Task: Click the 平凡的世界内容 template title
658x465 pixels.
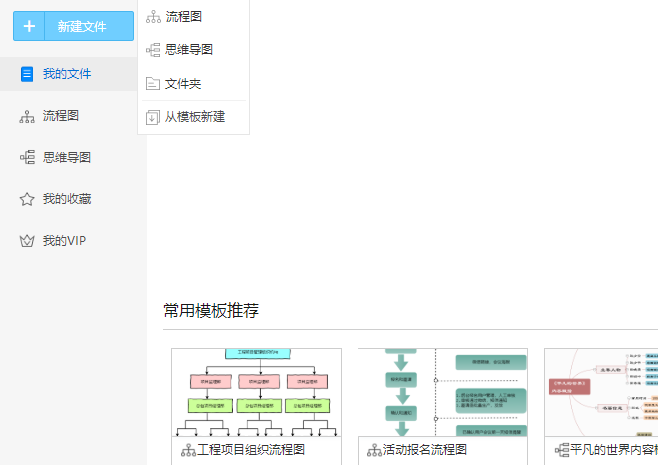Action: coord(614,450)
